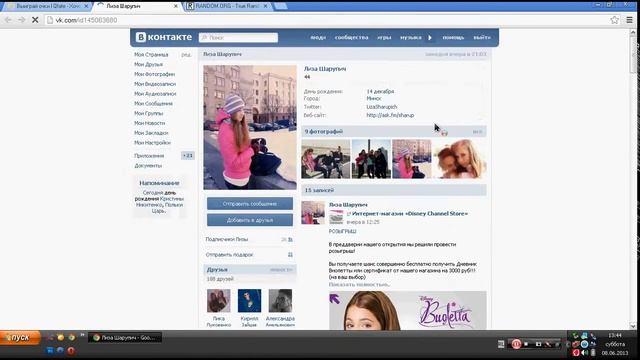Open the Chrome menu (three lines icon)
The width and height of the screenshot is (640, 360).
pos(629,20)
